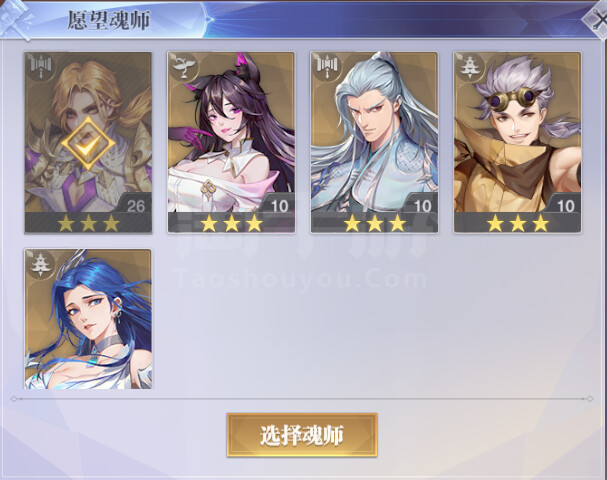Click the level 10 badge on silver-haired man card

click(422, 206)
